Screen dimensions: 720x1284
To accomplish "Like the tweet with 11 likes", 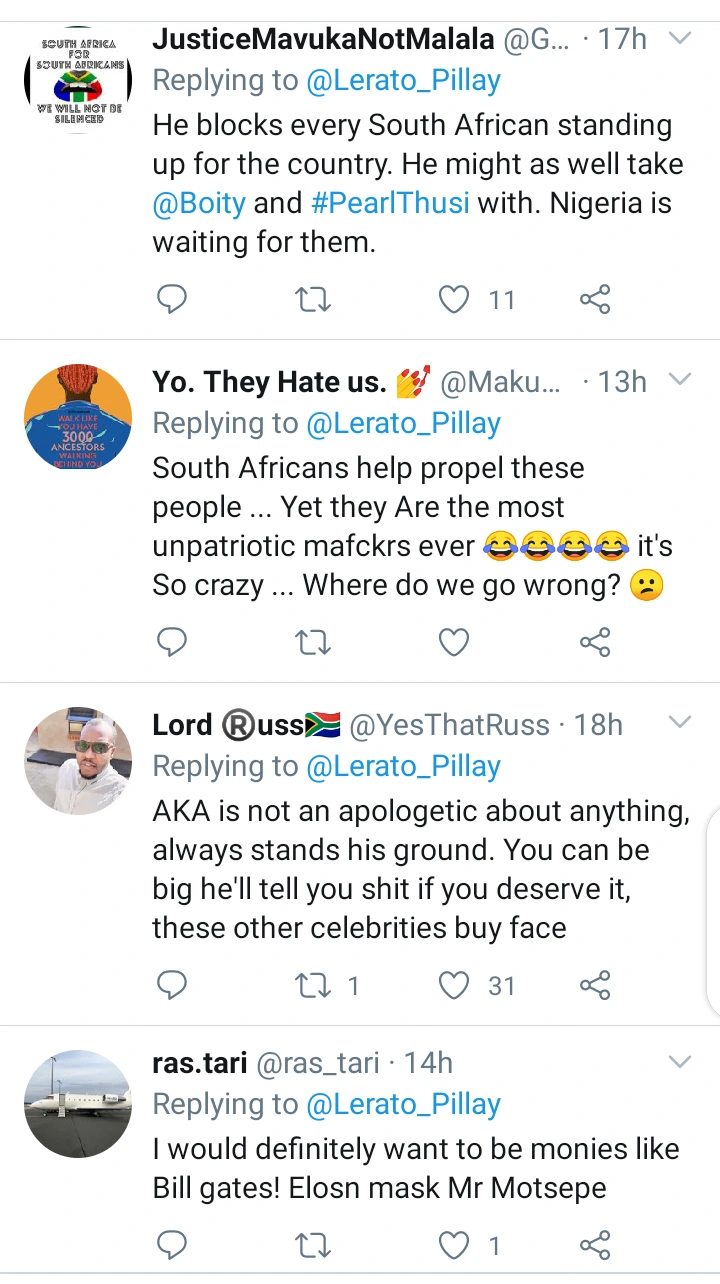I will tap(455, 298).
